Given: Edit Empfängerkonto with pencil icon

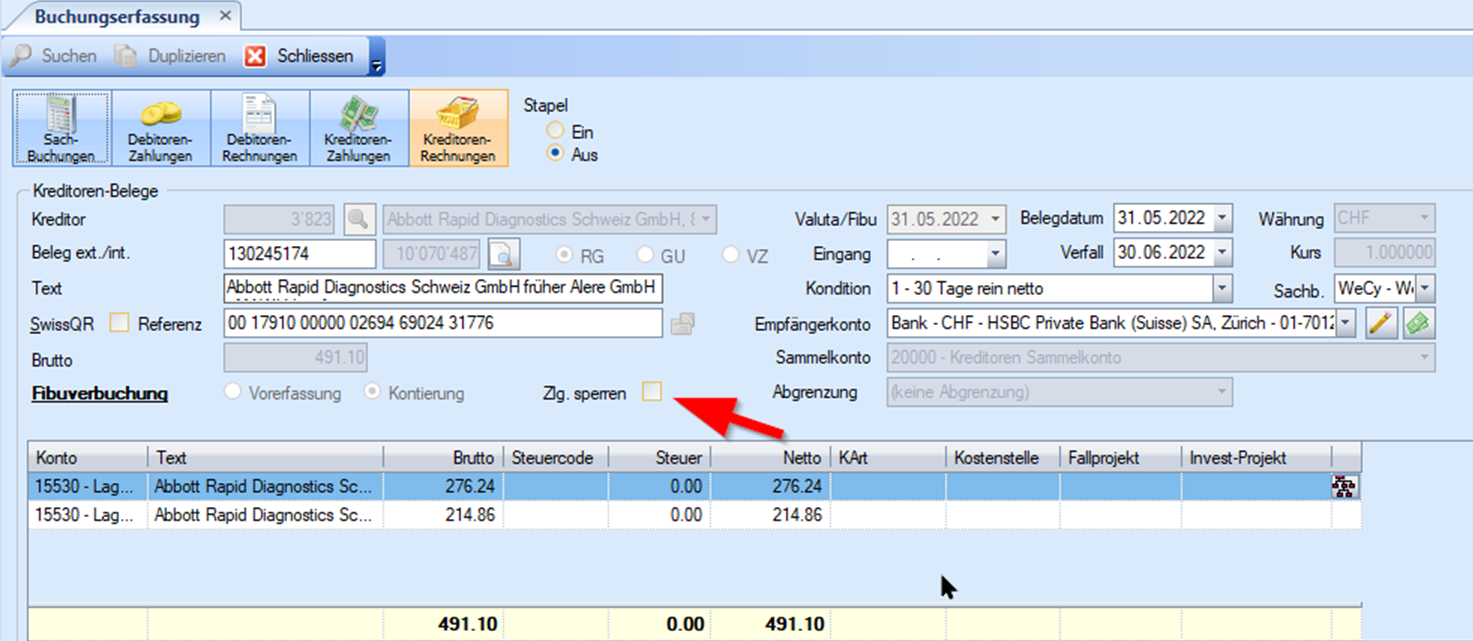Looking at the screenshot, I should (x=1381, y=323).
